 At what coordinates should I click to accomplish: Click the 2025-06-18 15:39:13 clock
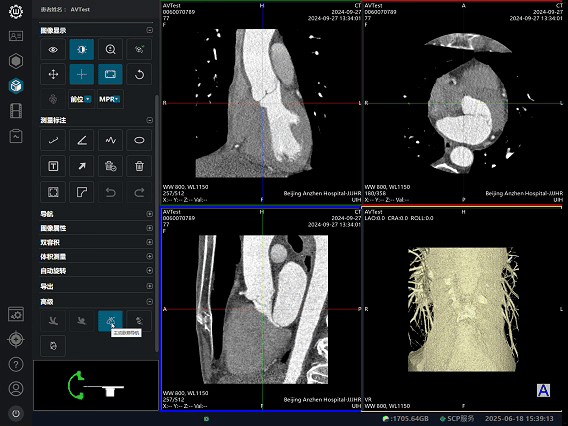519,419
